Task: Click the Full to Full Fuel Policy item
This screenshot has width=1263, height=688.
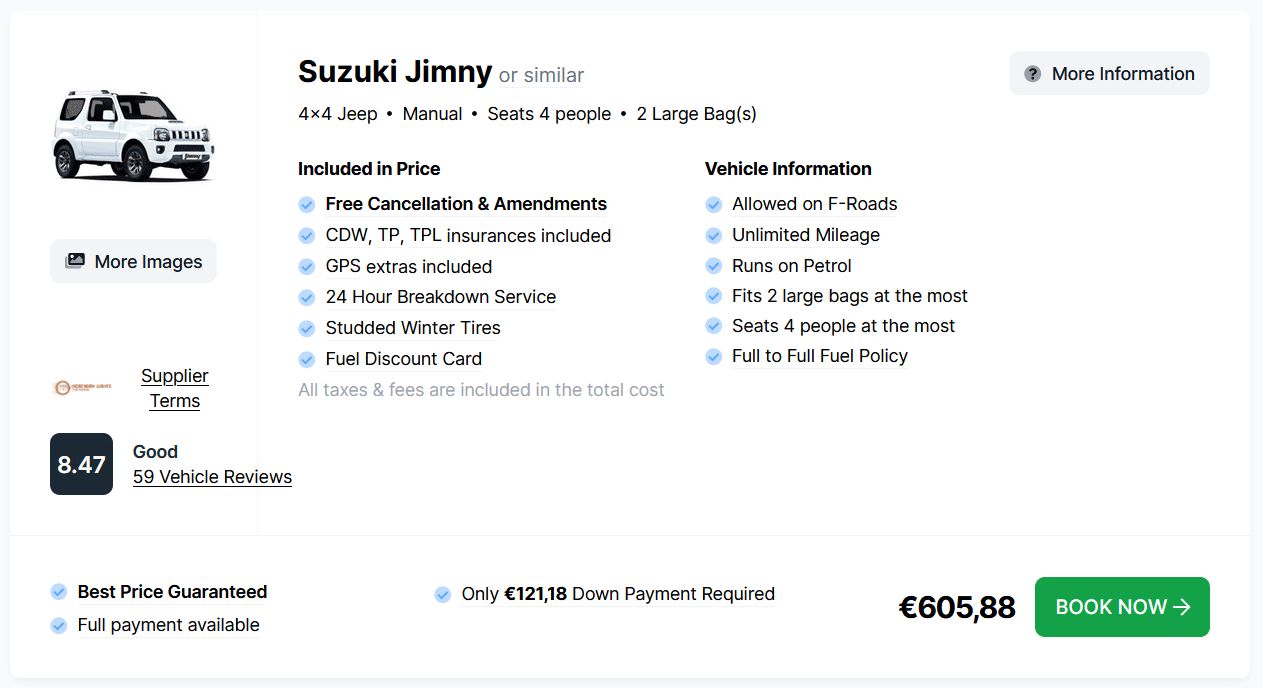Action: [x=820, y=356]
